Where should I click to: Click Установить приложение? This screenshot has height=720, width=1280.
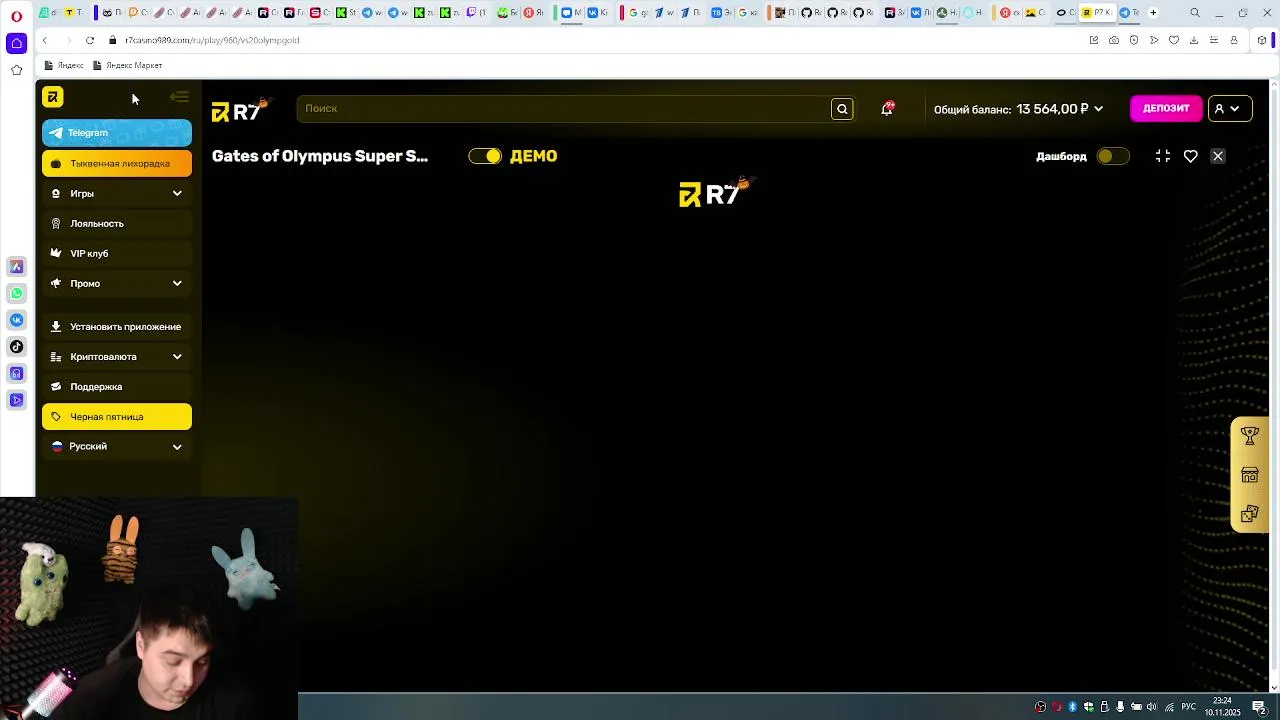117,326
